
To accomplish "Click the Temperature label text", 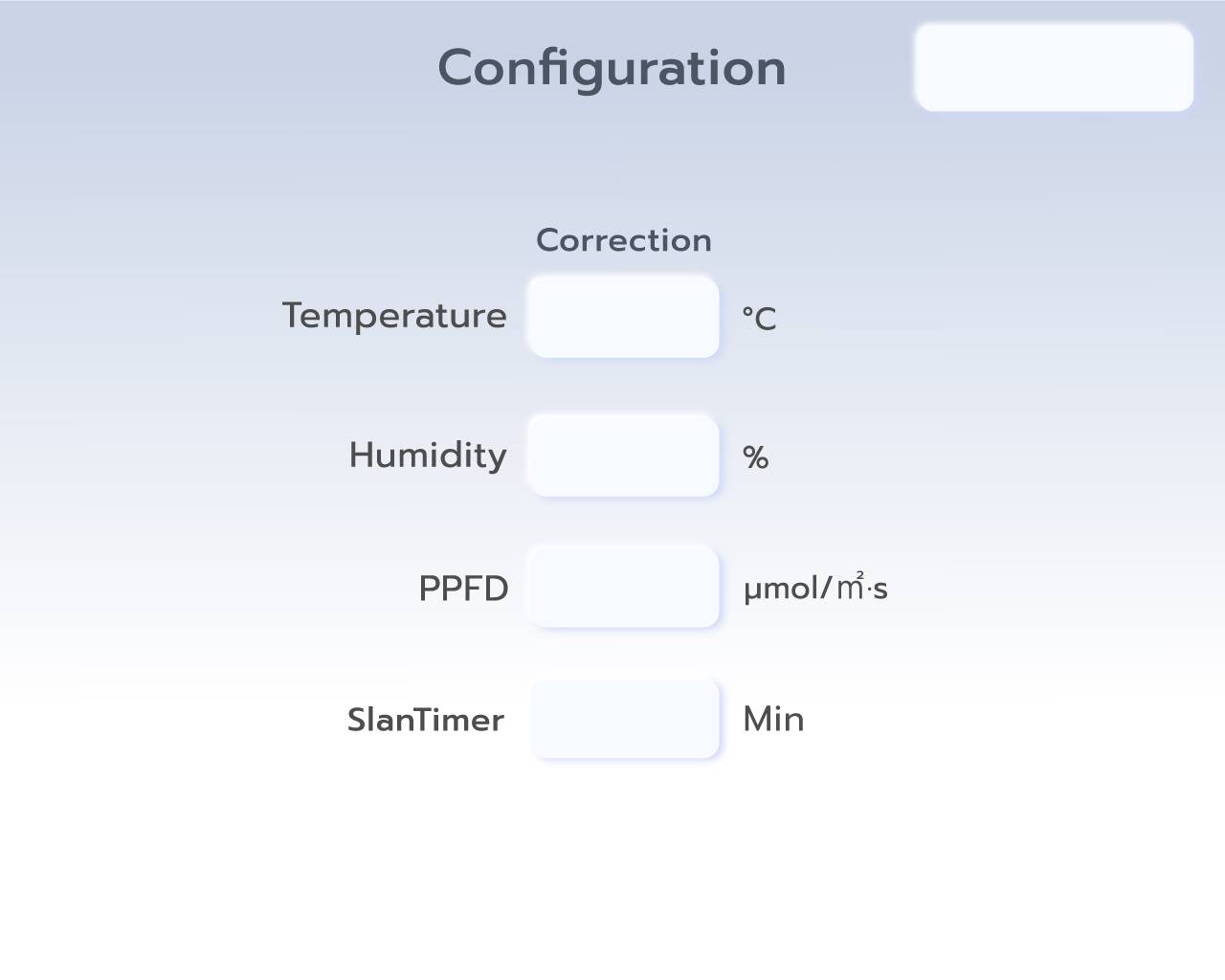I will coord(394,316).
